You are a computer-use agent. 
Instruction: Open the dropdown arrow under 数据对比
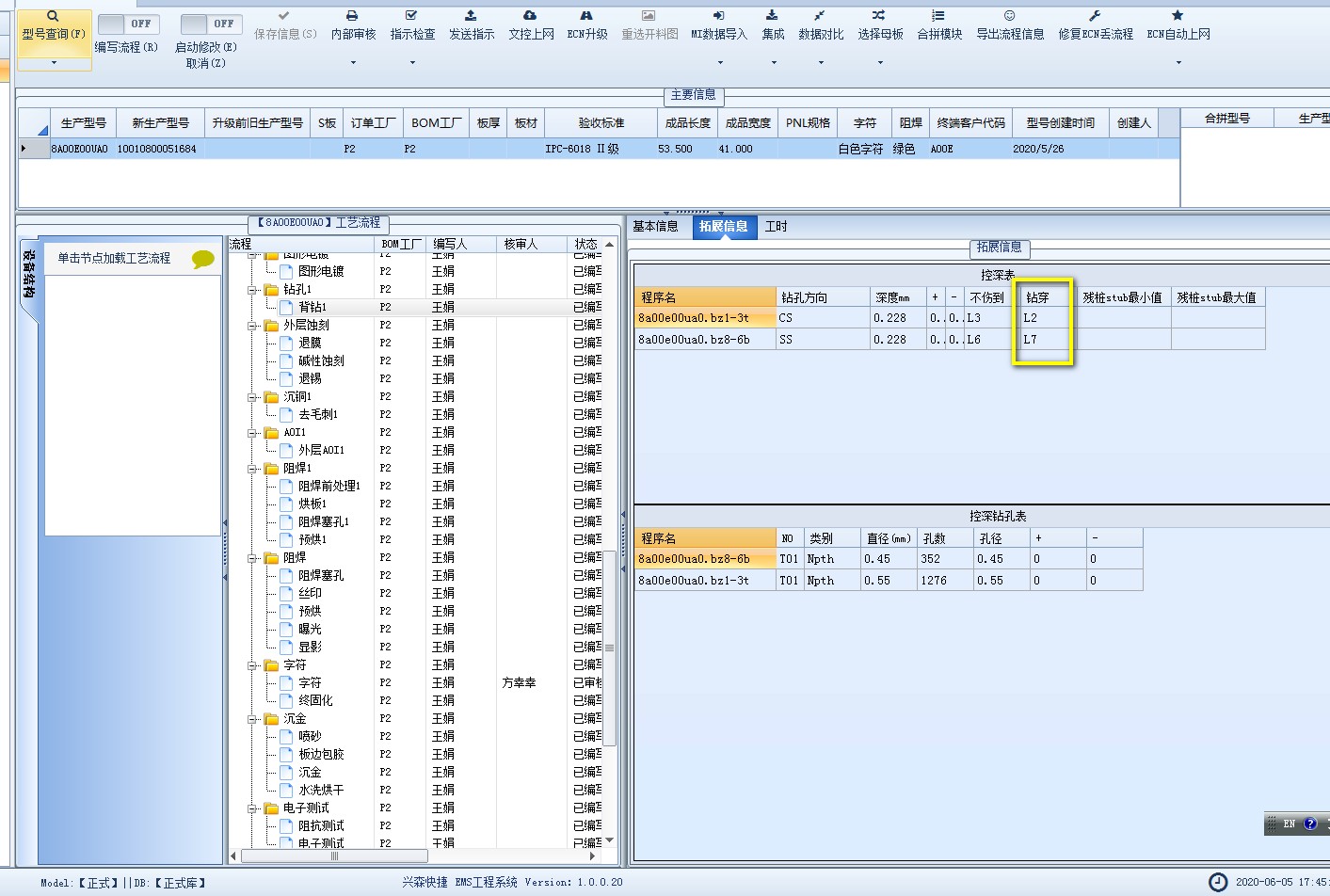821,63
